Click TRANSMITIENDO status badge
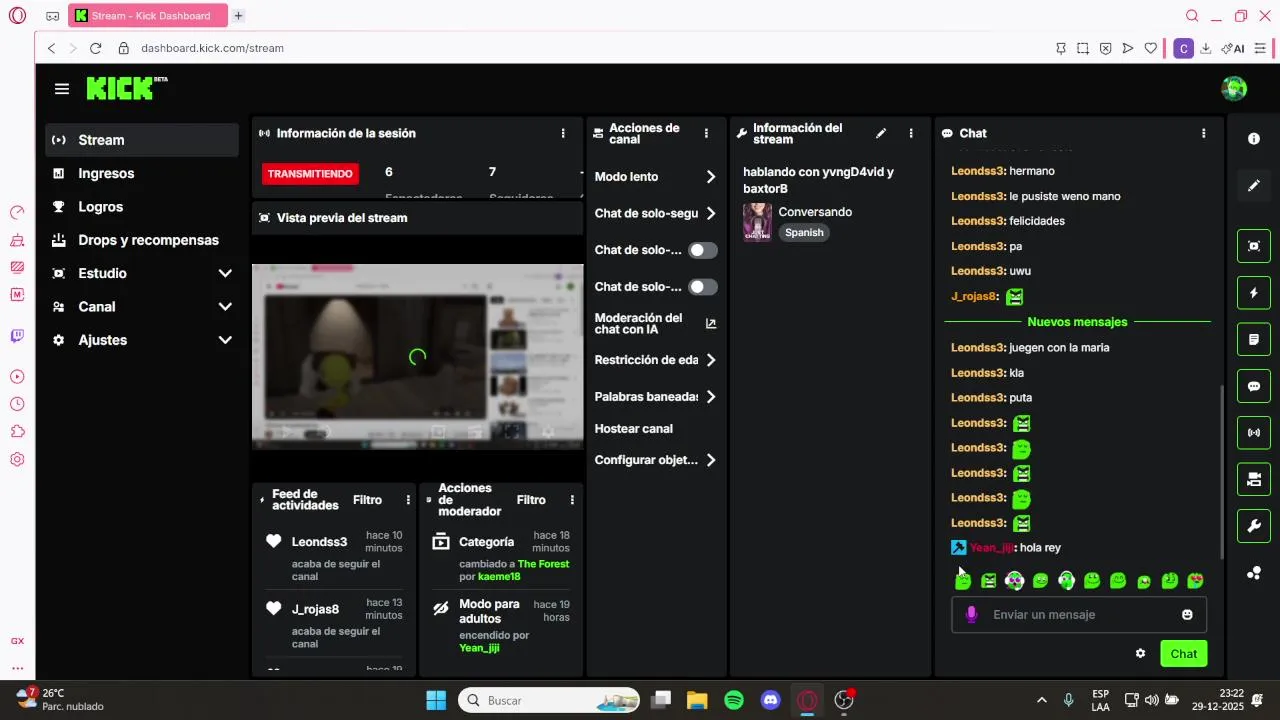Viewport: 1280px width, 720px height. point(310,174)
